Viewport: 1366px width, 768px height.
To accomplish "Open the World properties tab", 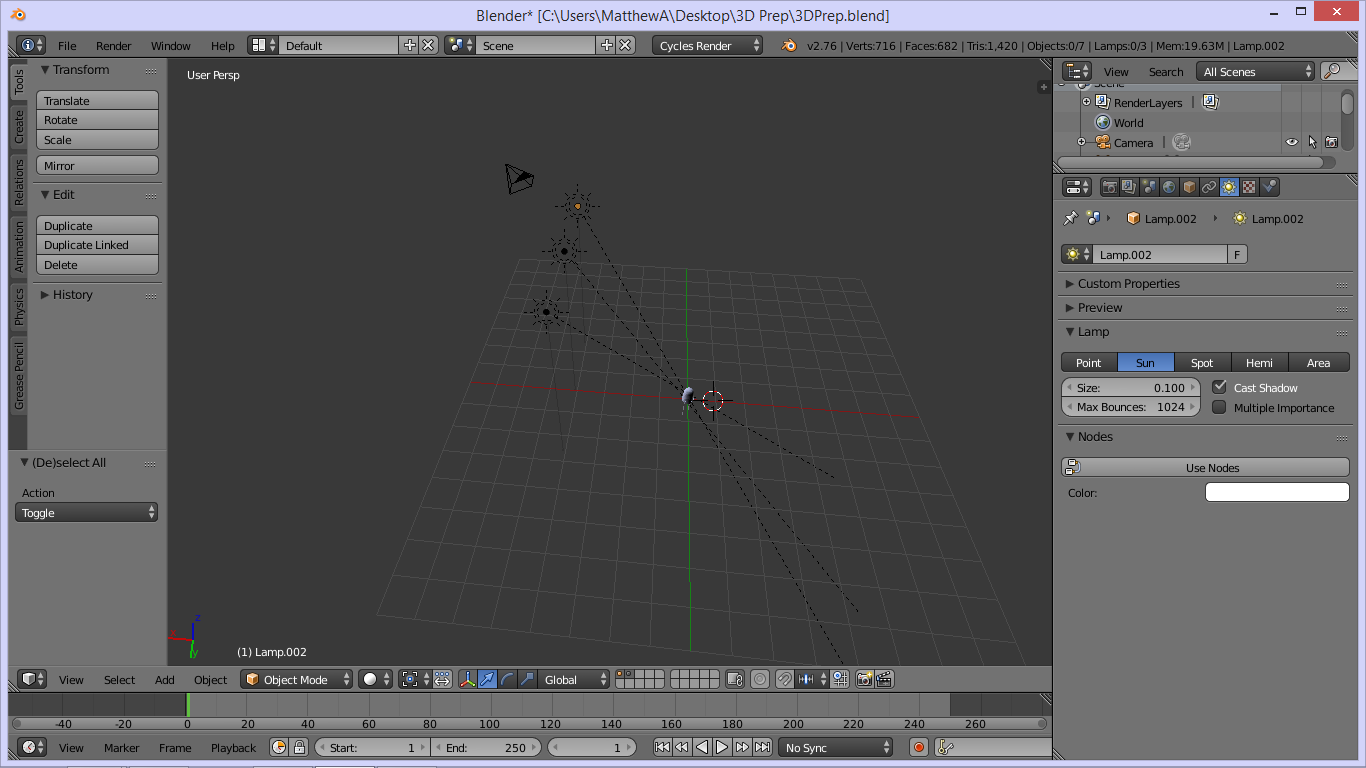I will pyautogui.click(x=1169, y=187).
